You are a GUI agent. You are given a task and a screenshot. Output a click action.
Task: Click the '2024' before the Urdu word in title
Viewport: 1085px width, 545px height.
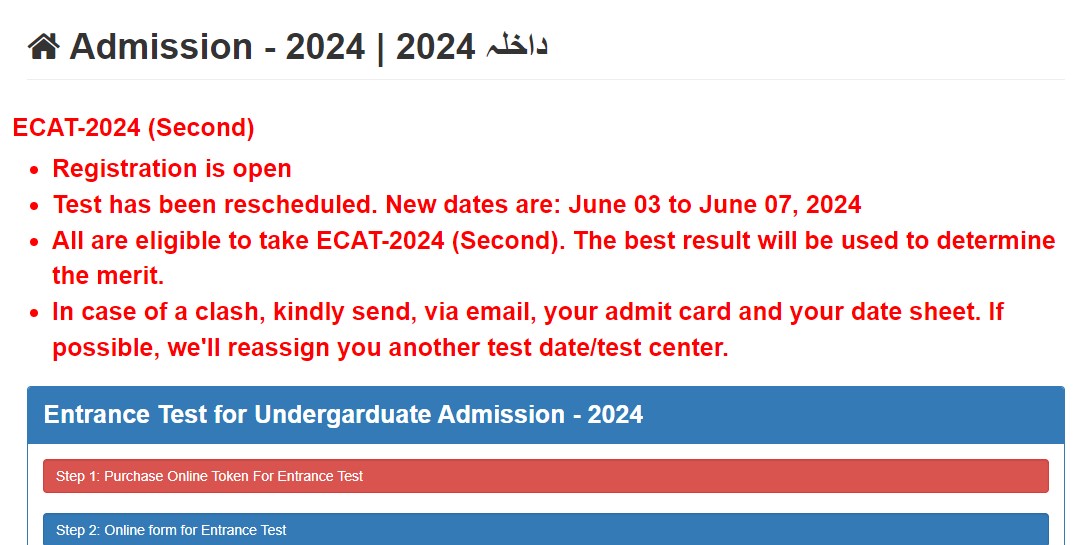(x=435, y=47)
